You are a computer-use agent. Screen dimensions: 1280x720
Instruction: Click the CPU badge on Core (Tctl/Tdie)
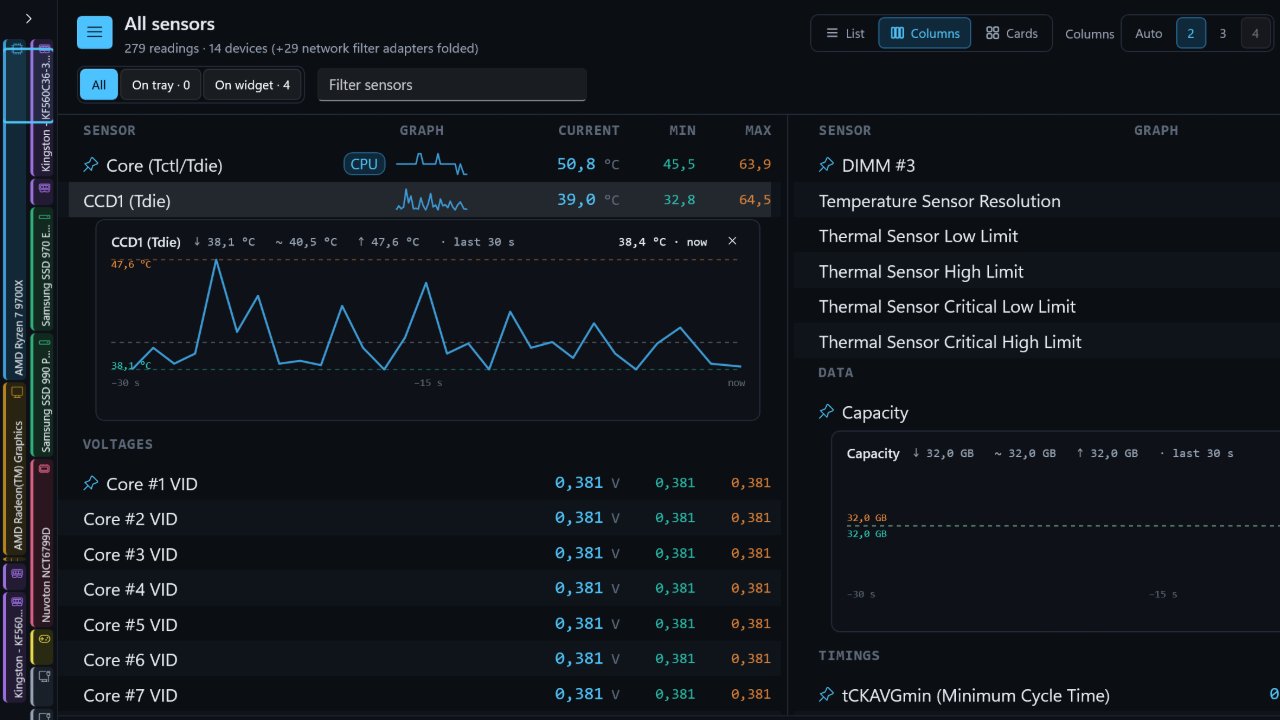364,164
